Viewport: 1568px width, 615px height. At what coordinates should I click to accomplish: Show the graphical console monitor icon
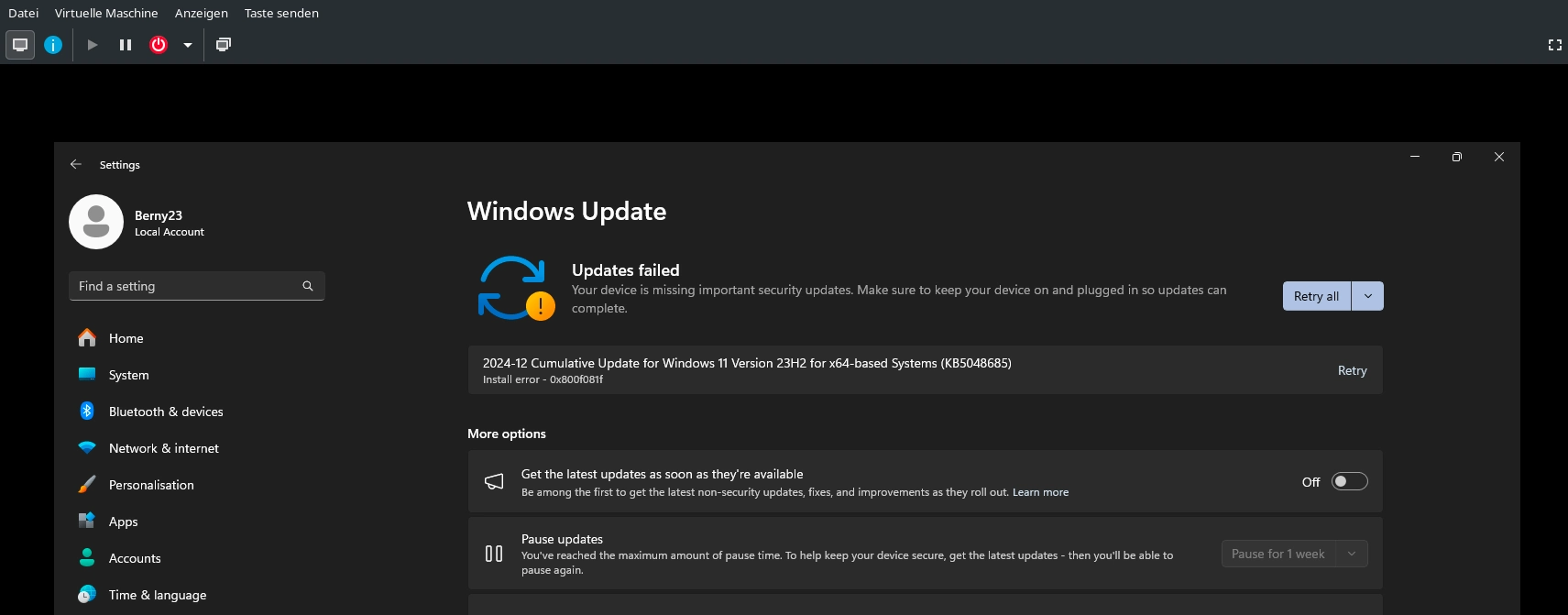click(x=20, y=45)
